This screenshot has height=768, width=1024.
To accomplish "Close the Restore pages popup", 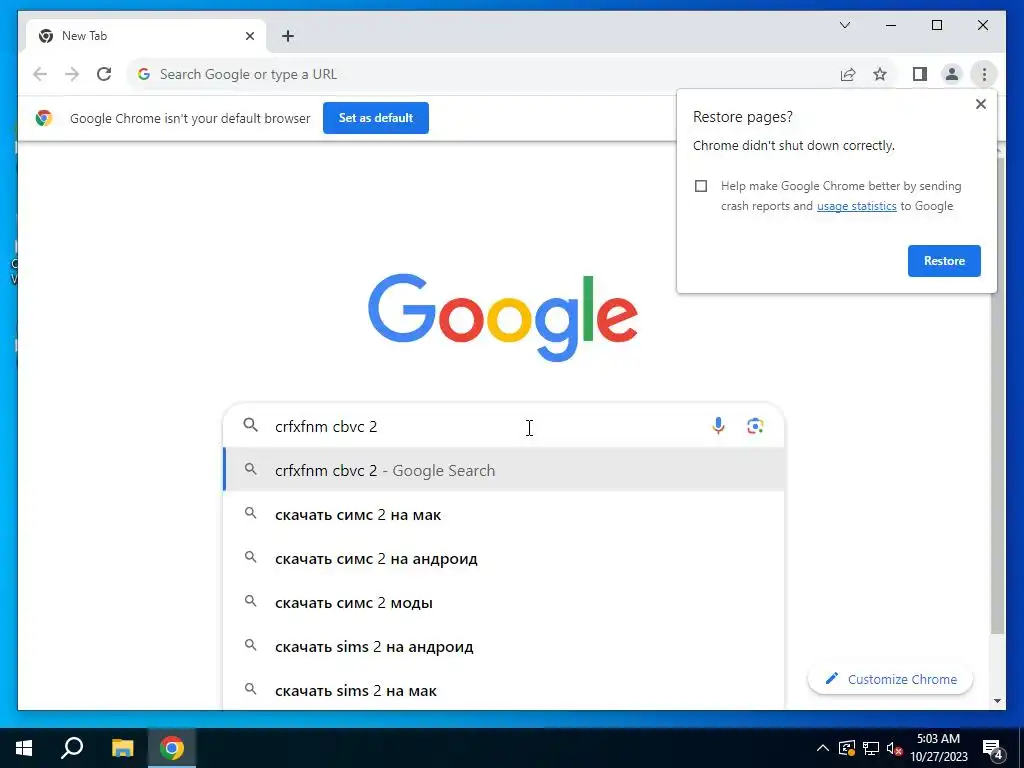I will click(x=980, y=104).
